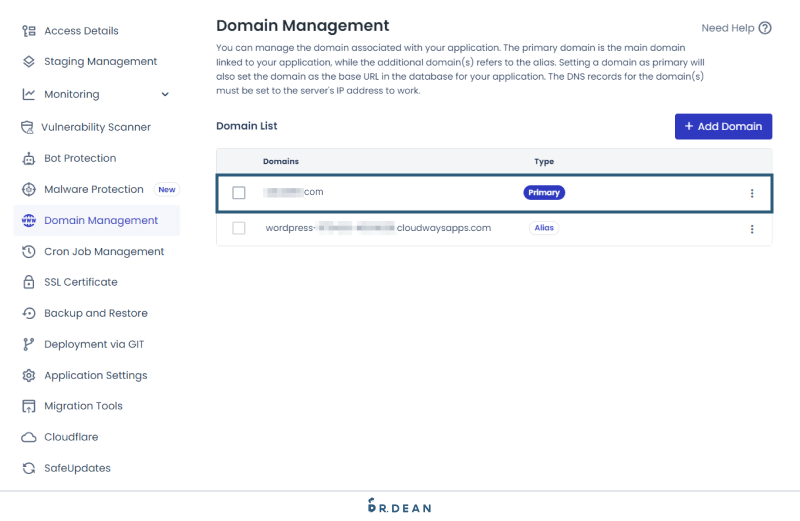Click the Deployment via GIT branch icon
Viewport: 800px width, 521px height.
(29, 344)
